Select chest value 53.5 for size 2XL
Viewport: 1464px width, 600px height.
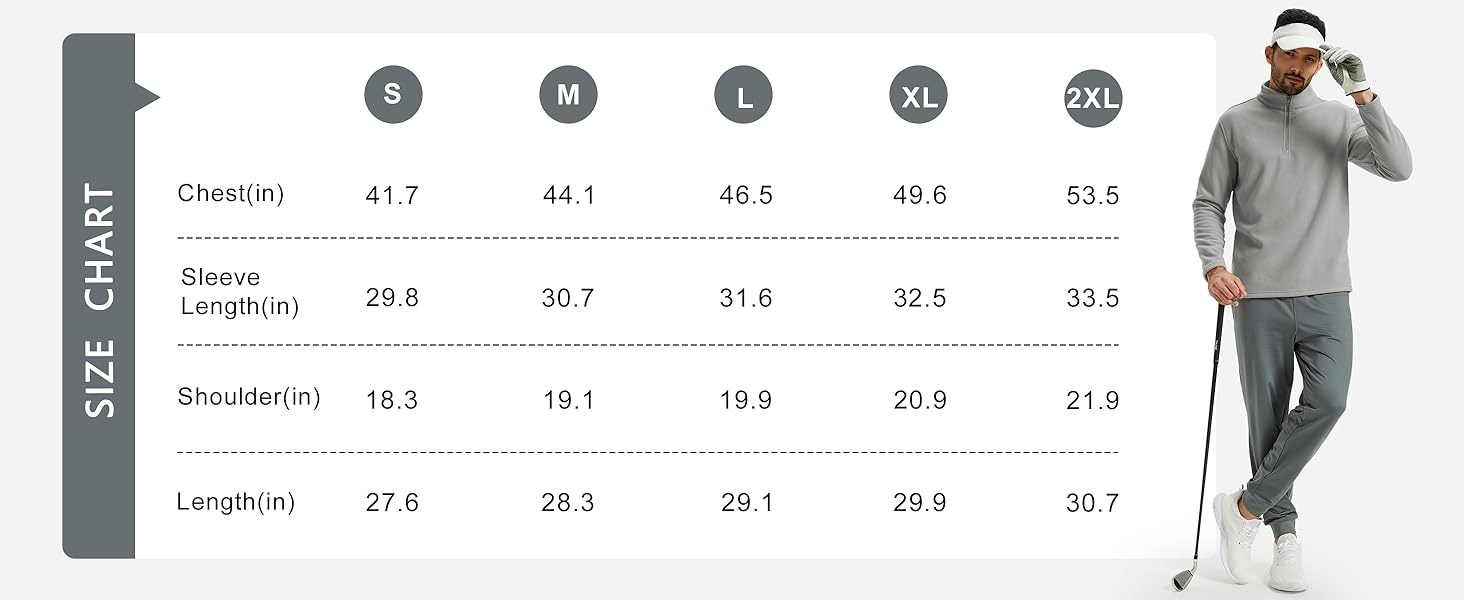click(x=1092, y=196)
